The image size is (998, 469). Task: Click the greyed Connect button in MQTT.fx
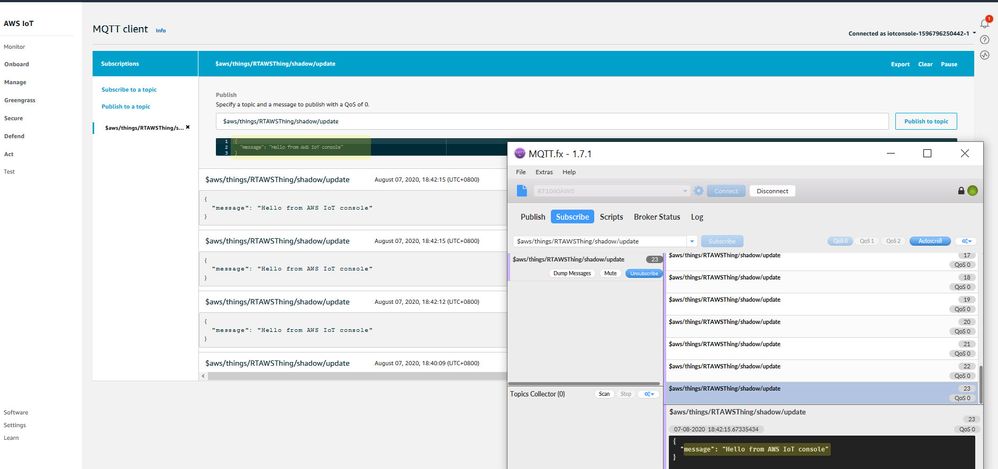coord(726,191)
